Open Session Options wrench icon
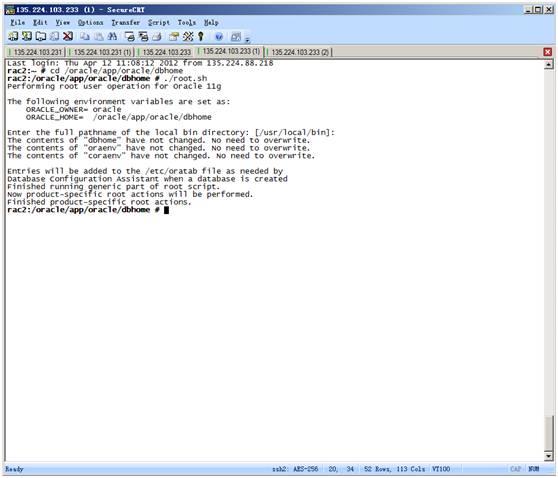This screenshot has width=558, height=478. 188,36
